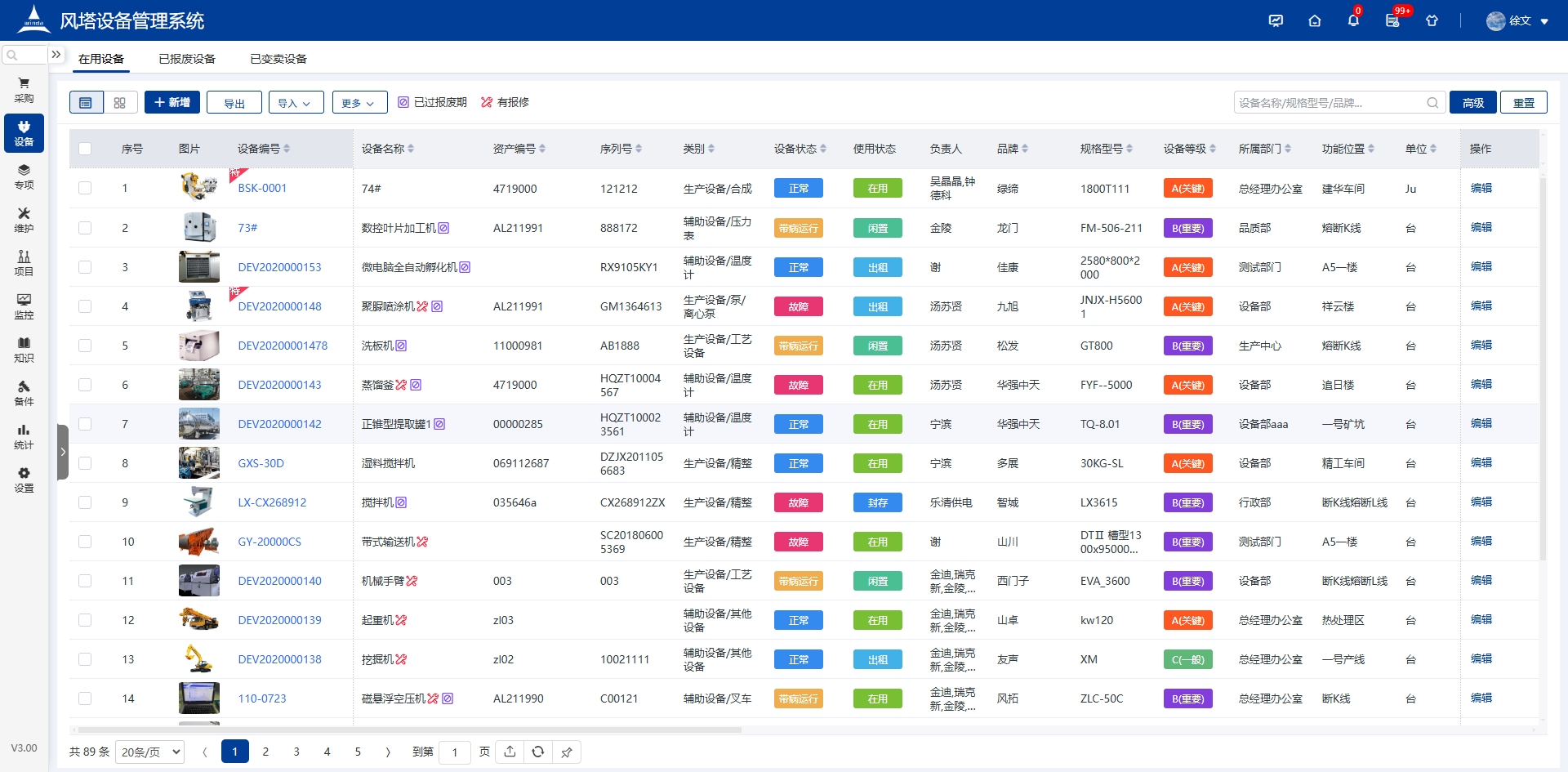Open device detail link DEV2020000153
This screenshot has width=1568, height=772.
tap(279, 266)
